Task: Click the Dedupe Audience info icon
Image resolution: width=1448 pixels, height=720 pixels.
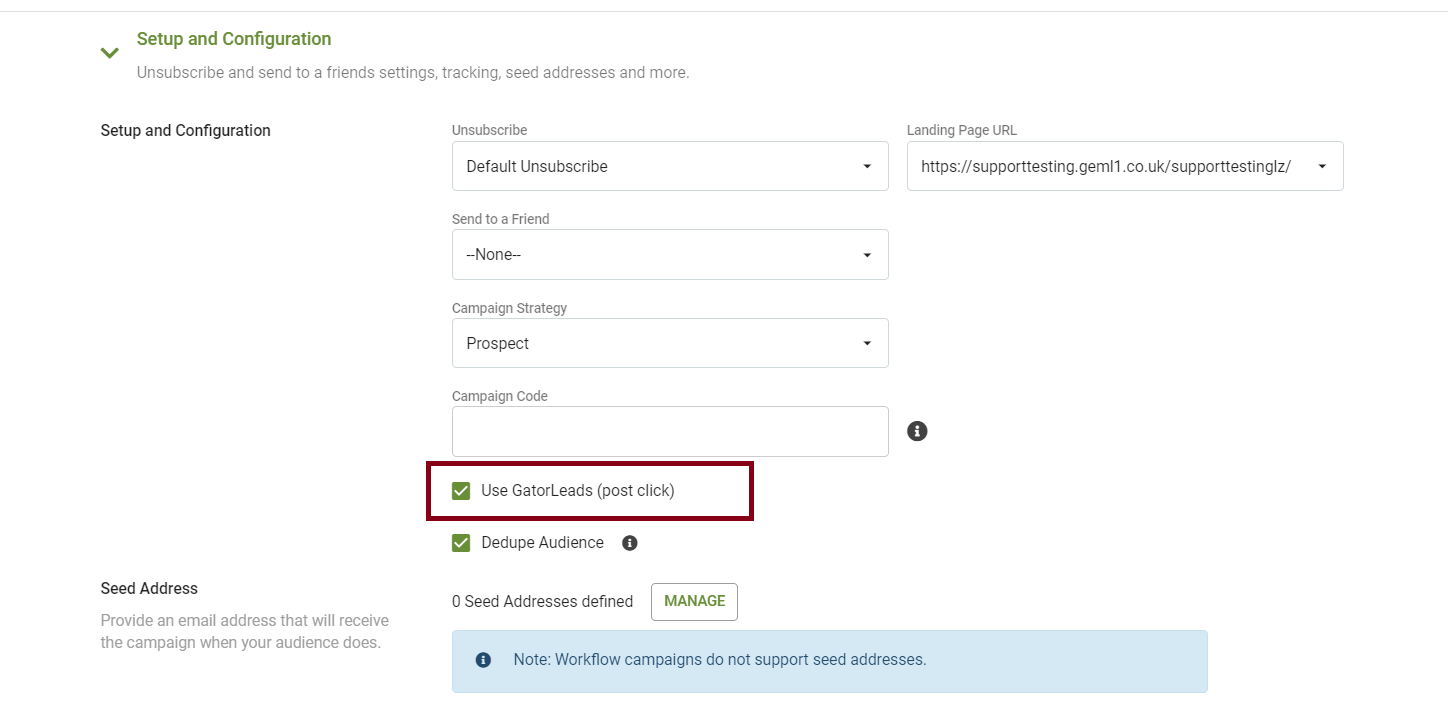Action: [630, 543]
